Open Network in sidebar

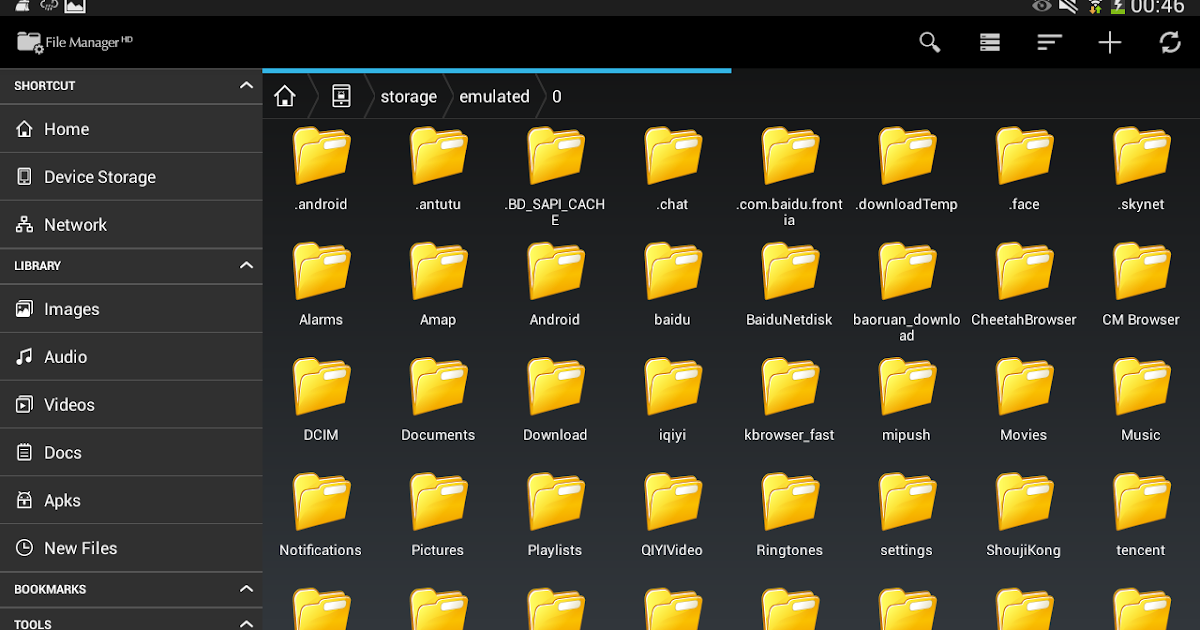(x=75, y=225)
